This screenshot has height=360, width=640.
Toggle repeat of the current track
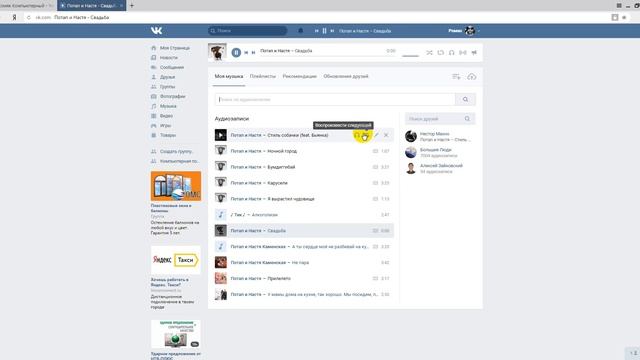tap(440, 53)
